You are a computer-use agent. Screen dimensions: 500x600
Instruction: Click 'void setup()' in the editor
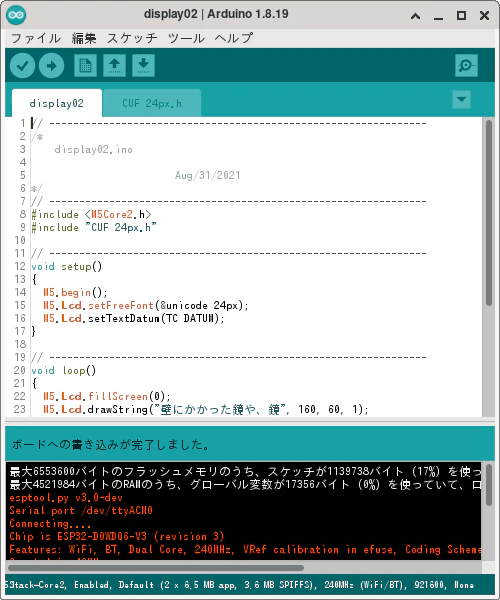tap(67, 266)
